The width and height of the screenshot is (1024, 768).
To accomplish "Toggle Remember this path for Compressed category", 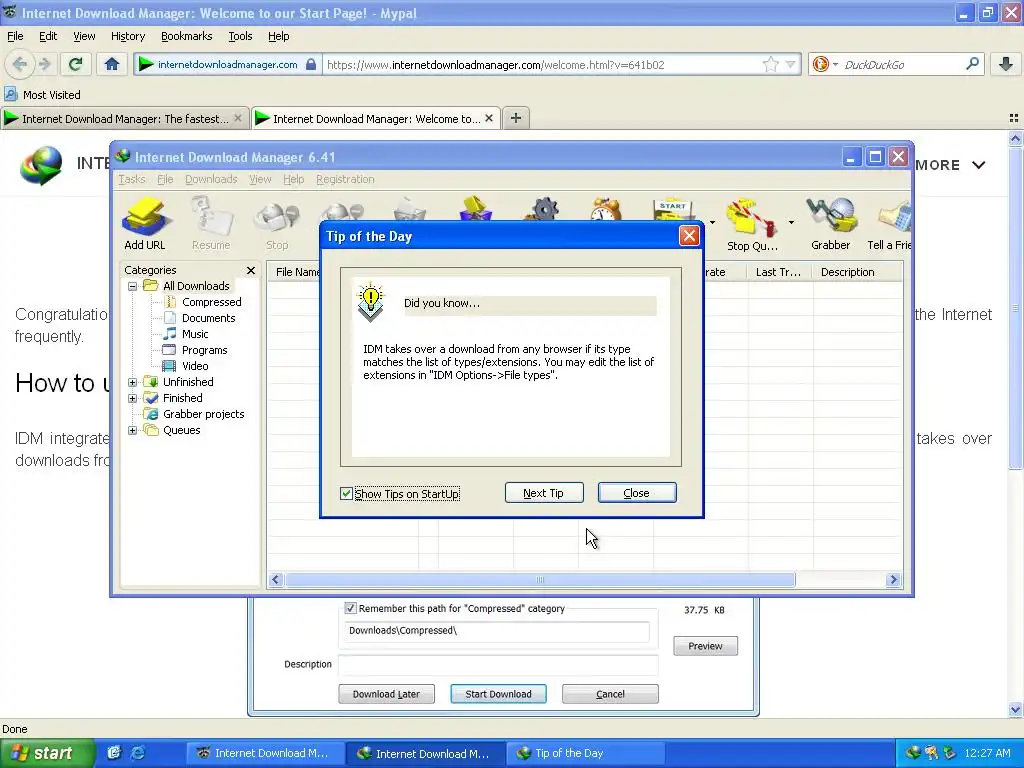I will (x=351, y=609).
